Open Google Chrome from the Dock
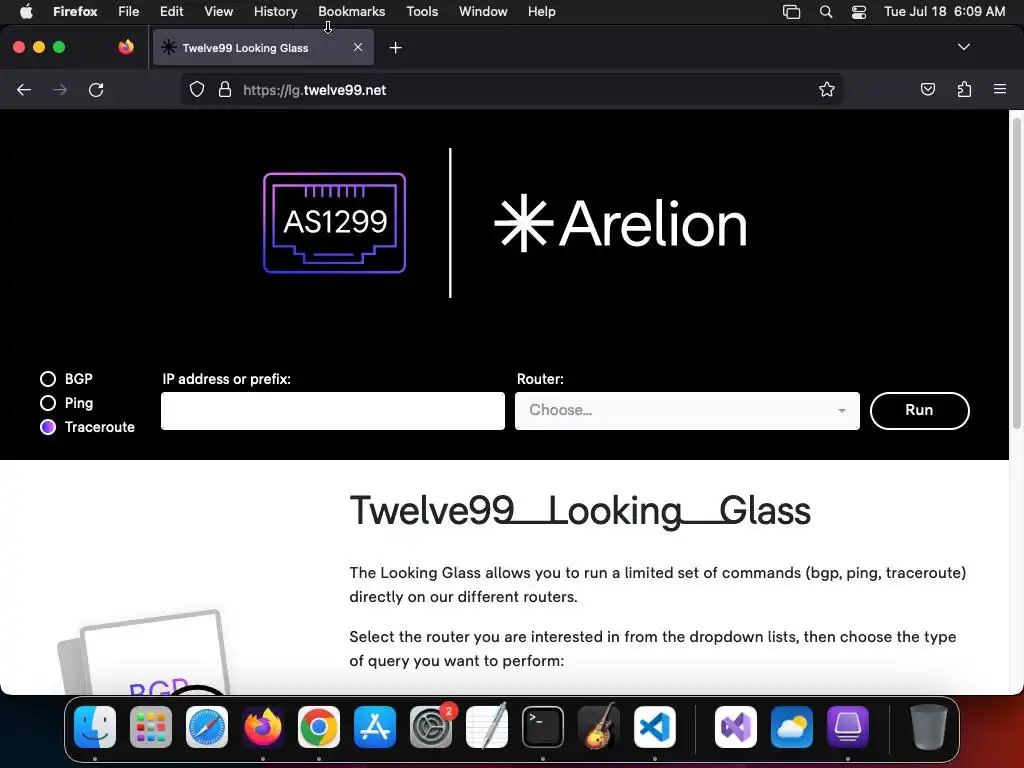This screenshot has height=768, width=1024. tap(319, 727)
